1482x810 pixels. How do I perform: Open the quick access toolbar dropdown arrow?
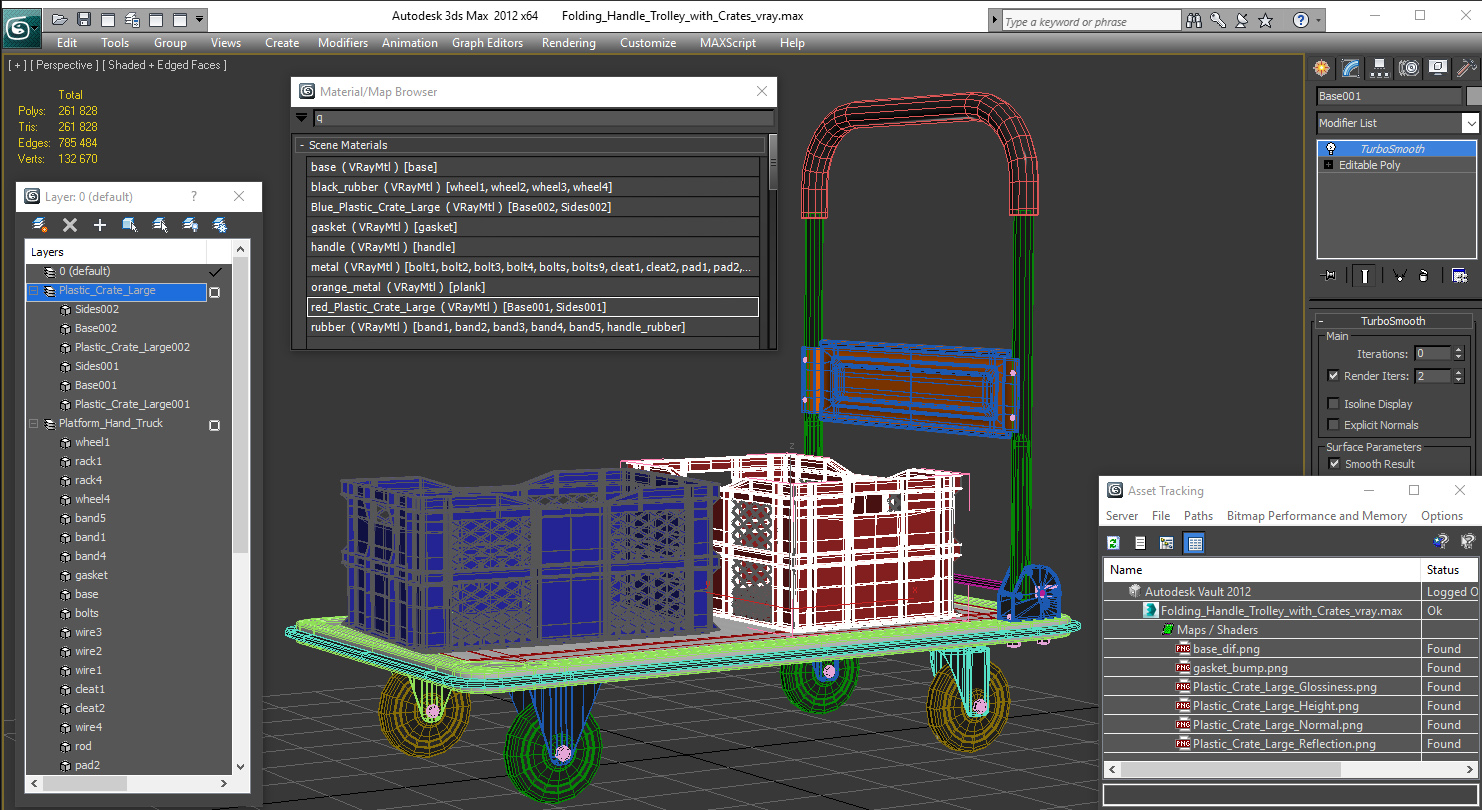200,19
